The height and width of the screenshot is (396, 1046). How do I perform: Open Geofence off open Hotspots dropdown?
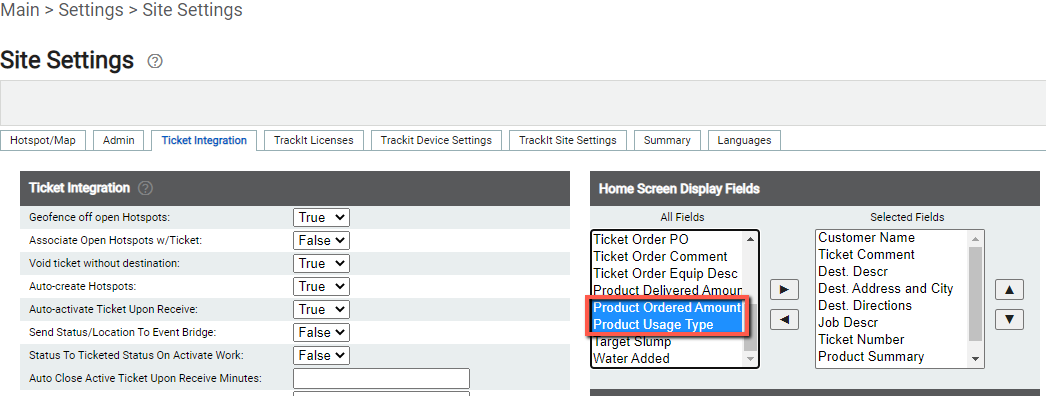[322, 217]
